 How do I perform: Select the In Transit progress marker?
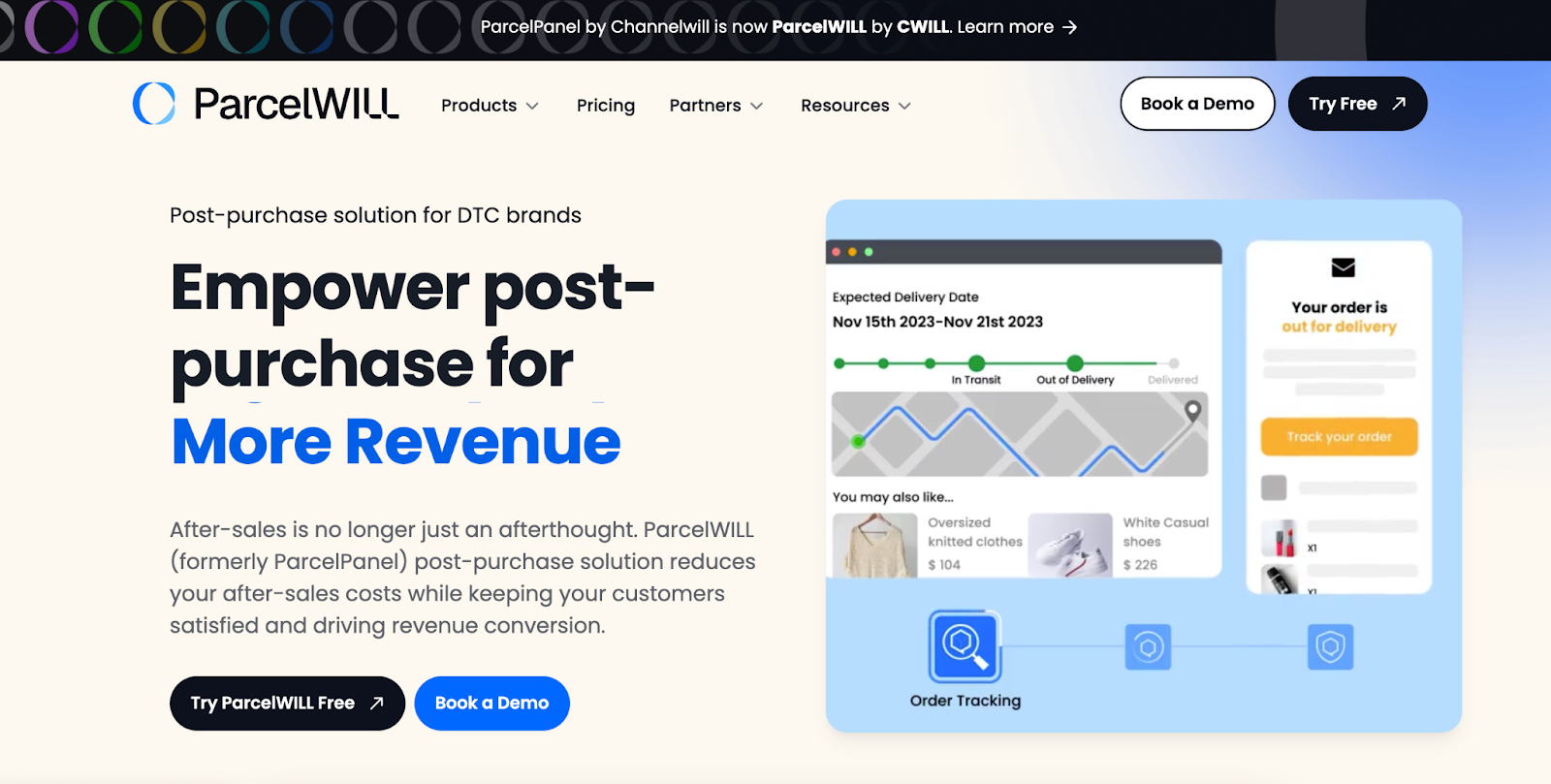976,363
